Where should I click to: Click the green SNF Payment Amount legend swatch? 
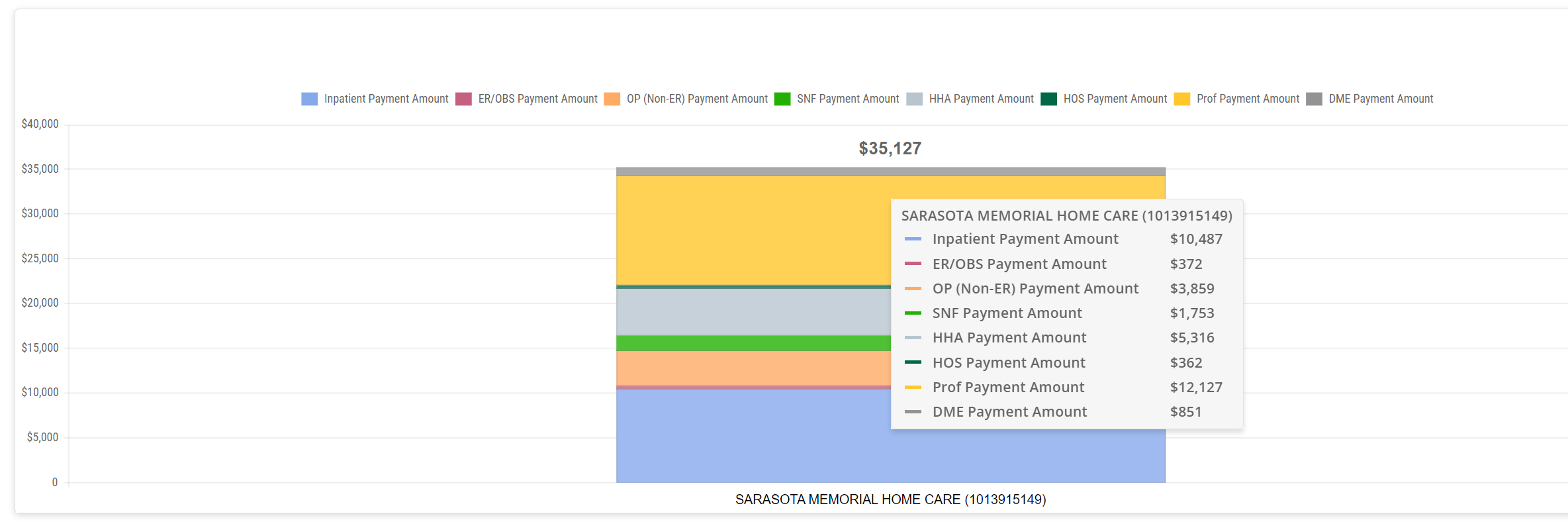click(x=782, y=99)
